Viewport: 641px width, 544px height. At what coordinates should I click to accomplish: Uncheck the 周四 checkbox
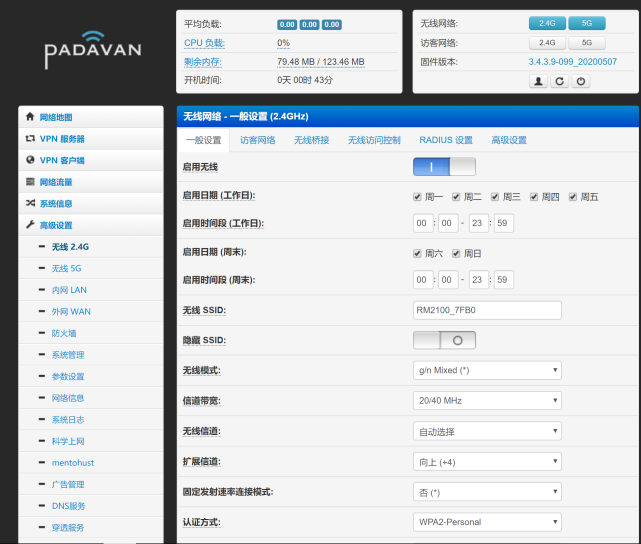tap(534, 197)
